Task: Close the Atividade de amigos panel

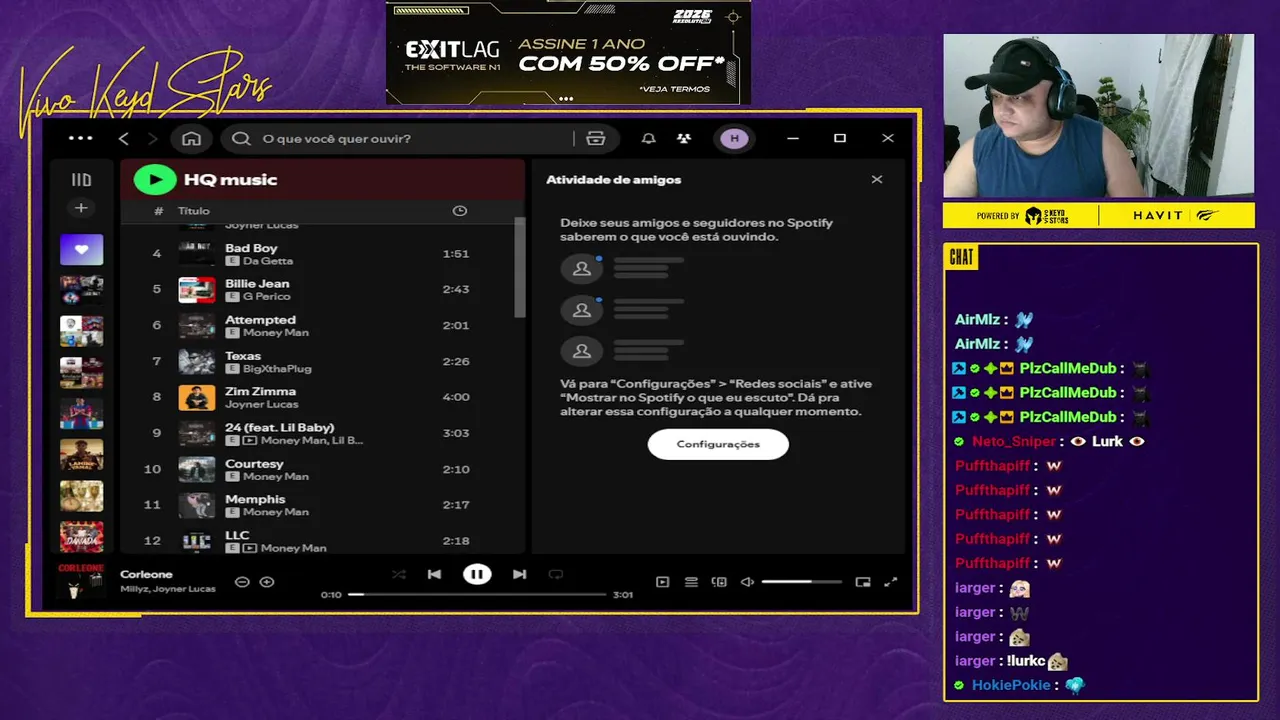Action: click(x=877, y=180)
